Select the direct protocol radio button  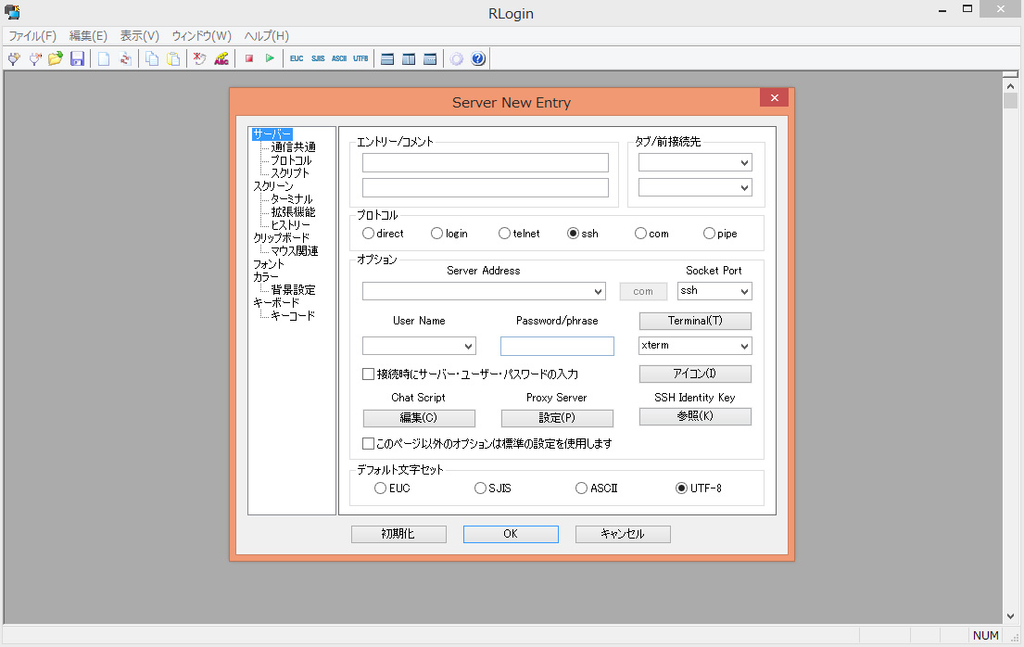[x=368, y=233]
